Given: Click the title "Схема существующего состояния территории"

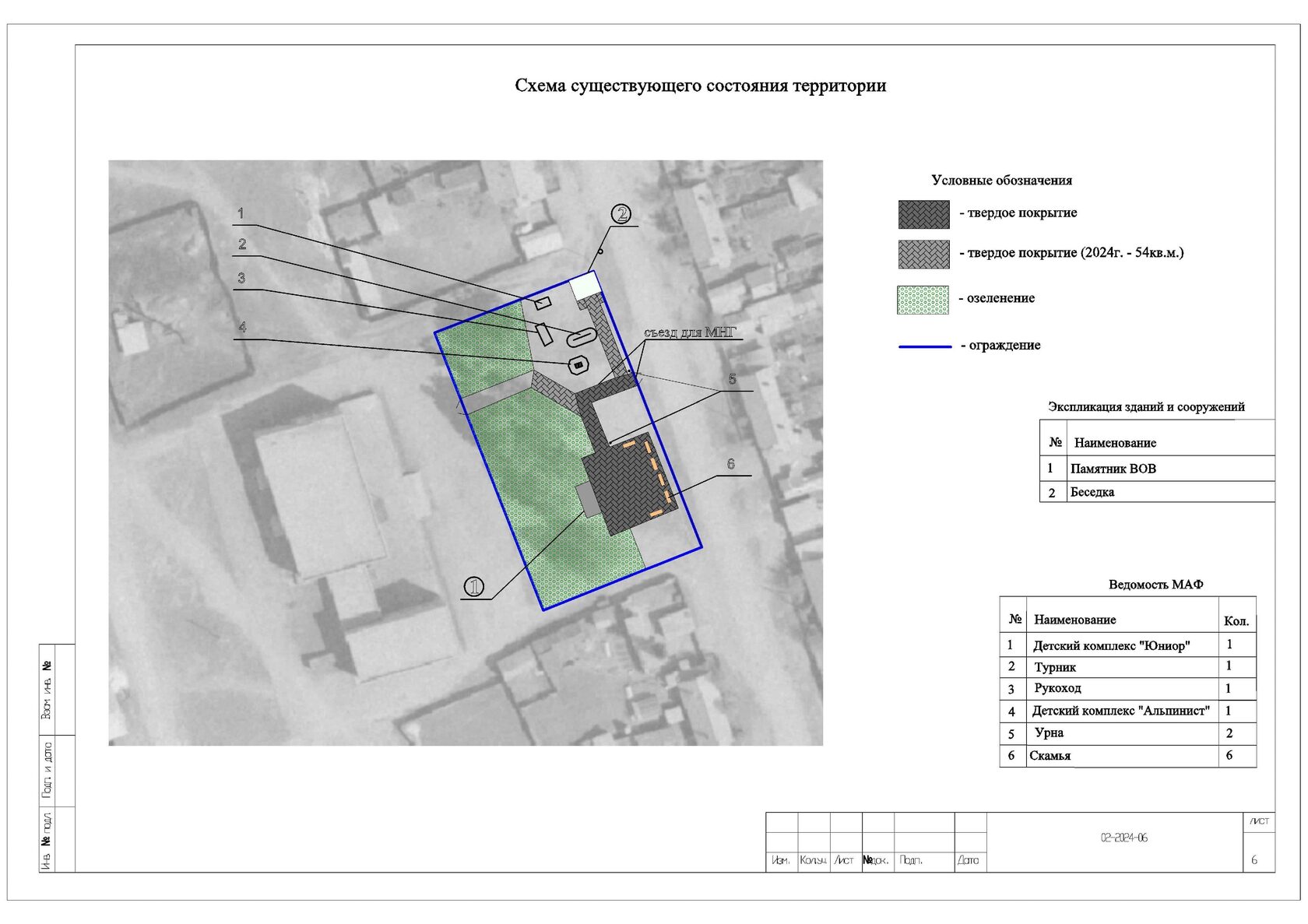Looking at the screenshot, I should [700, 86].
